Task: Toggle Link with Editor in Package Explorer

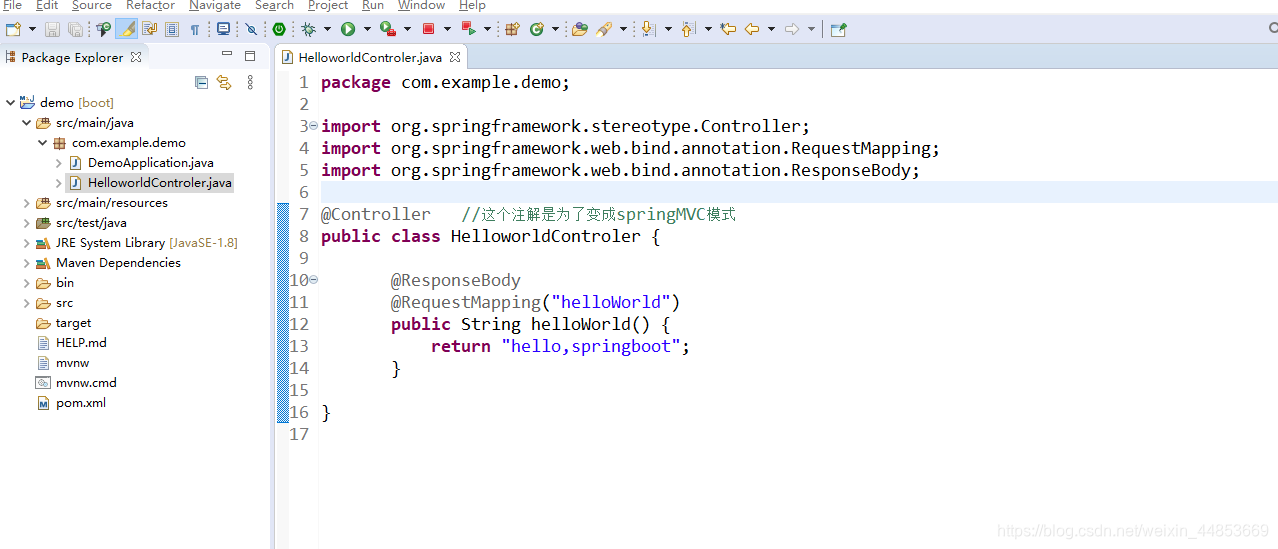Action: (x=224, y=82)
